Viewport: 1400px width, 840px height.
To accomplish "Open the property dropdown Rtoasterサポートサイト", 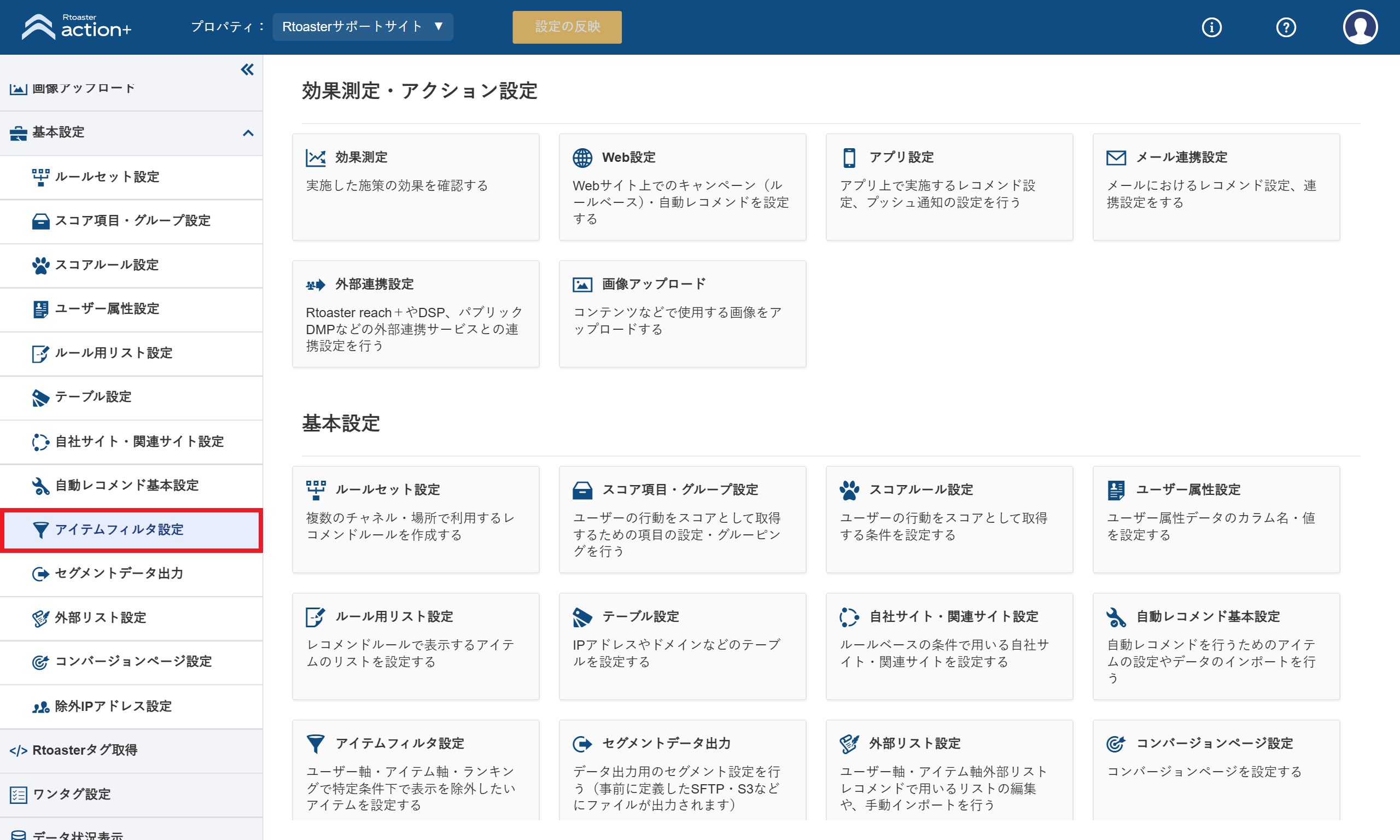I will click(363, 27).
